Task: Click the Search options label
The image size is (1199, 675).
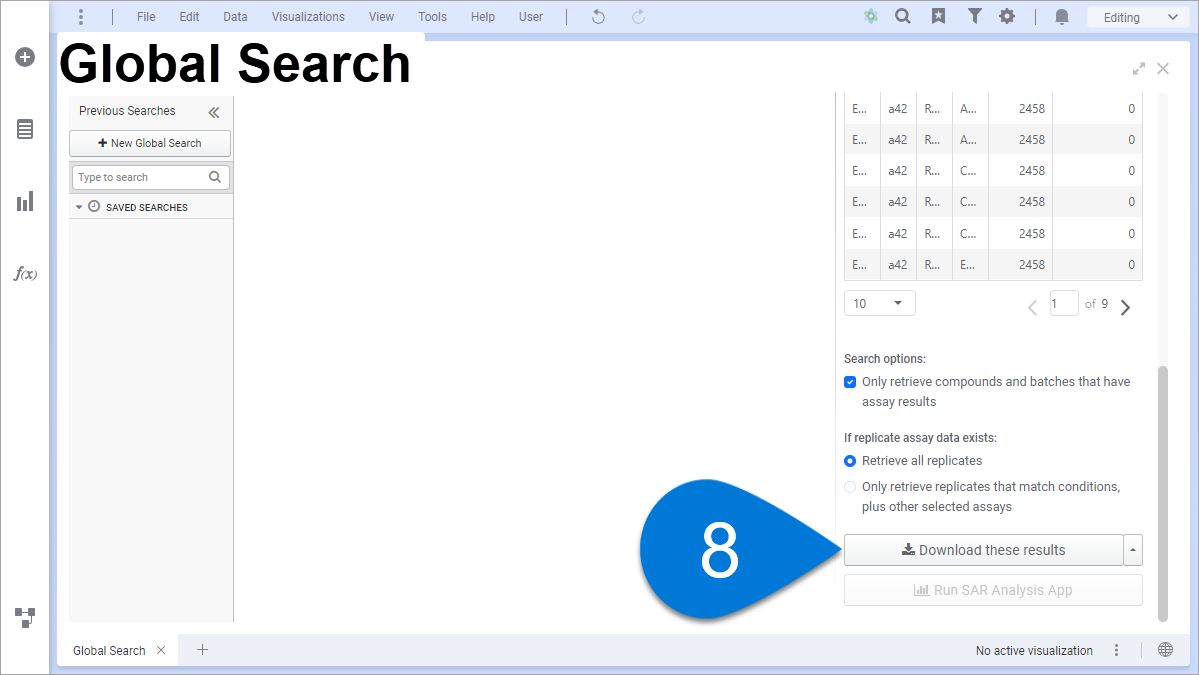Action: click(885, 359)
